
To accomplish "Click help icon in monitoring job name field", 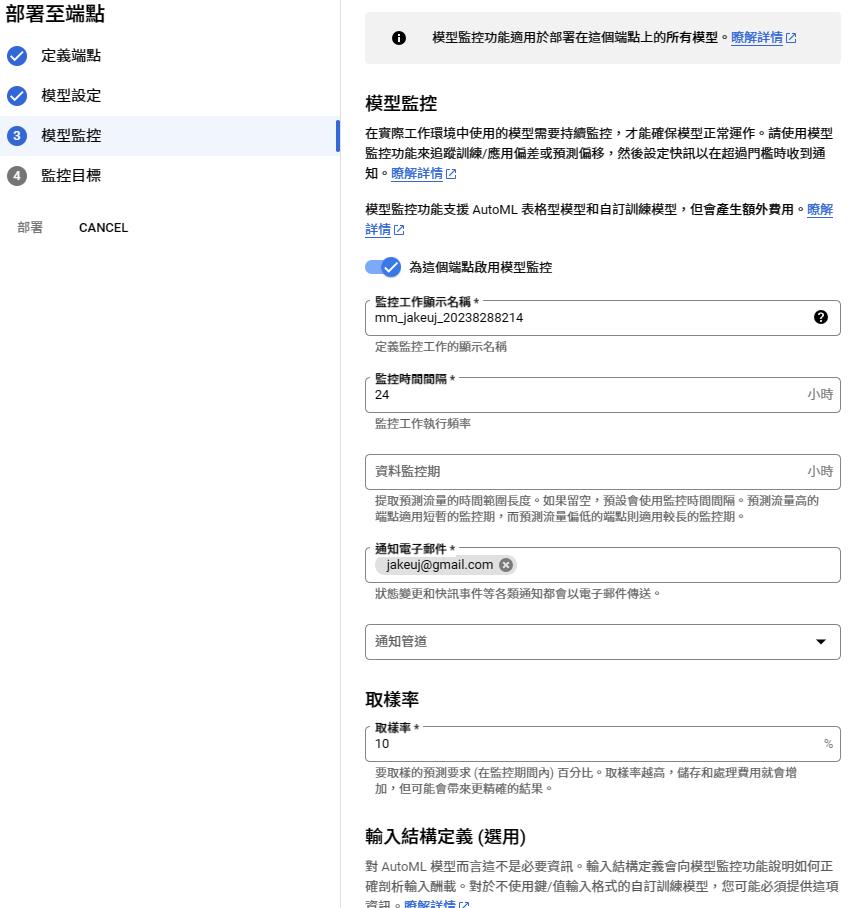I will pos(820,317).
